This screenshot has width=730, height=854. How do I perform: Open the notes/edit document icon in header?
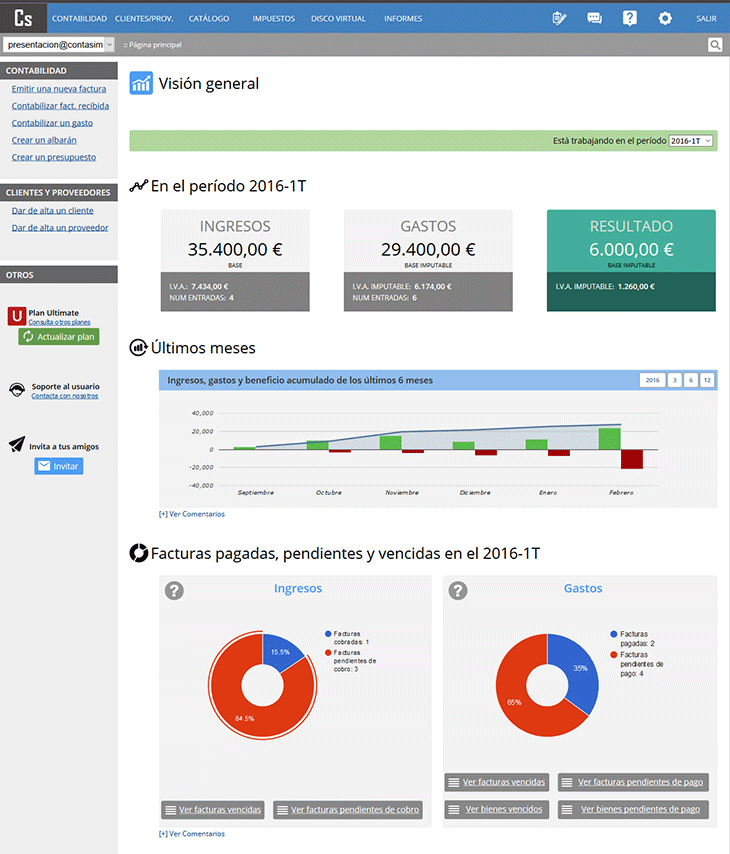559,19
